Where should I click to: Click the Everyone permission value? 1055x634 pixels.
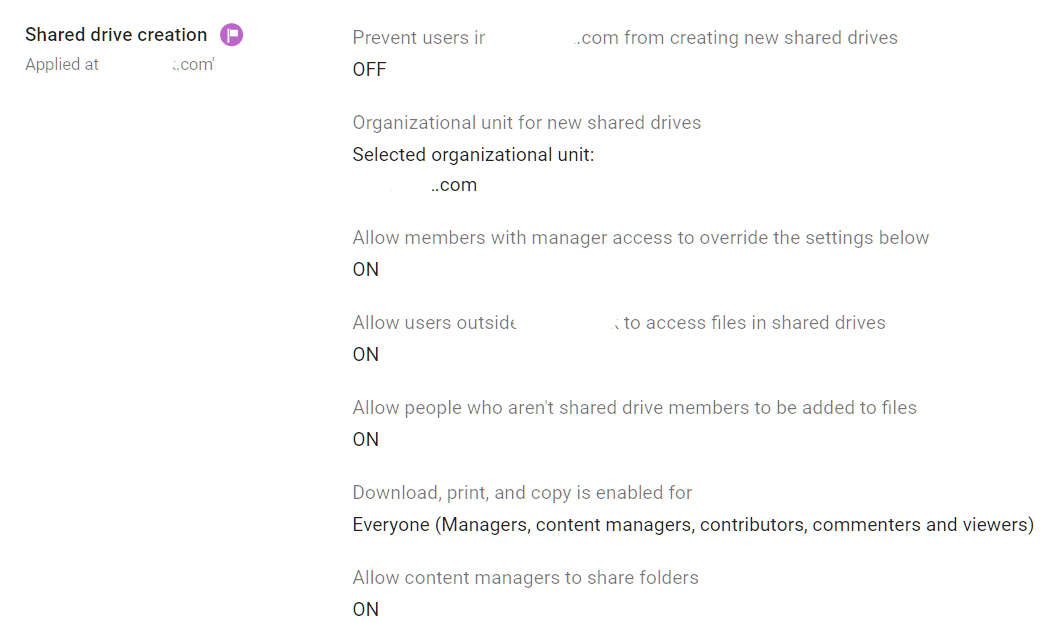click(693, 524)
